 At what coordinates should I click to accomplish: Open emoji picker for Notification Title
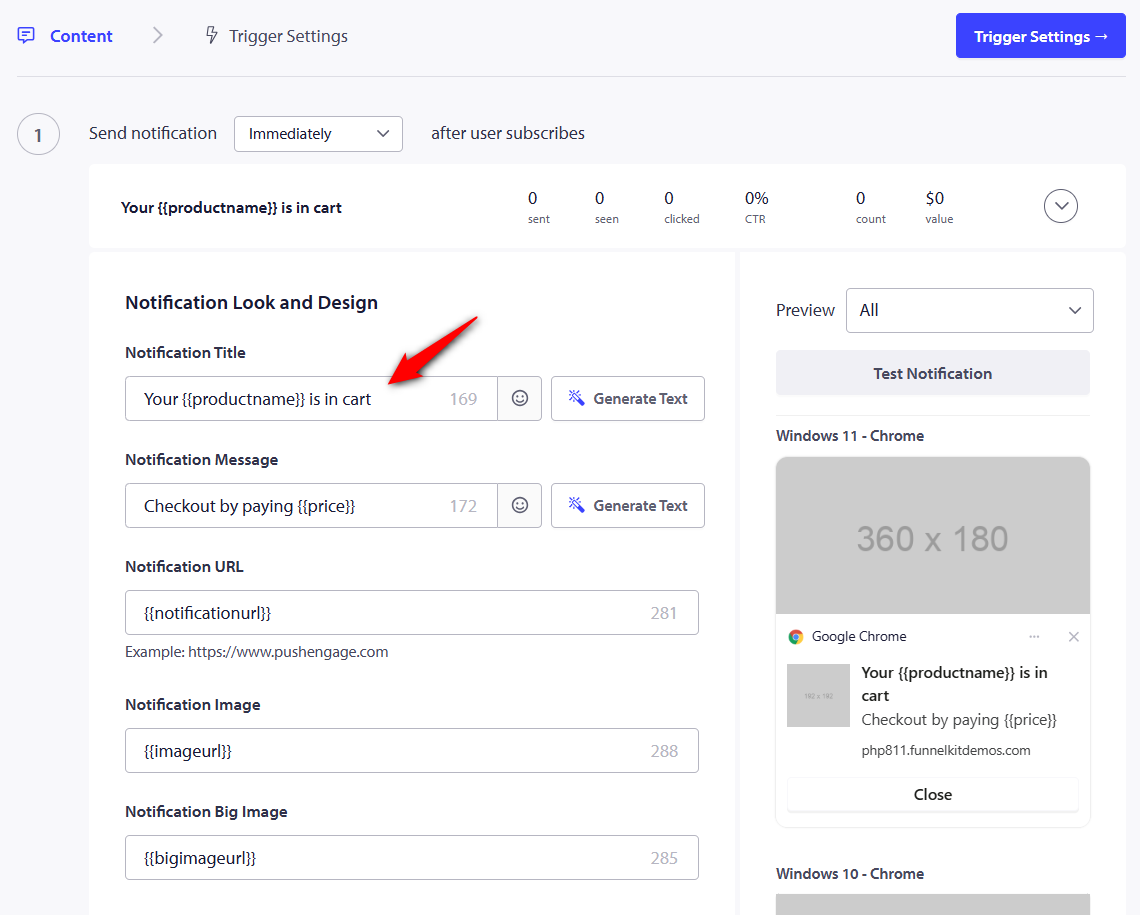point(519,398)
